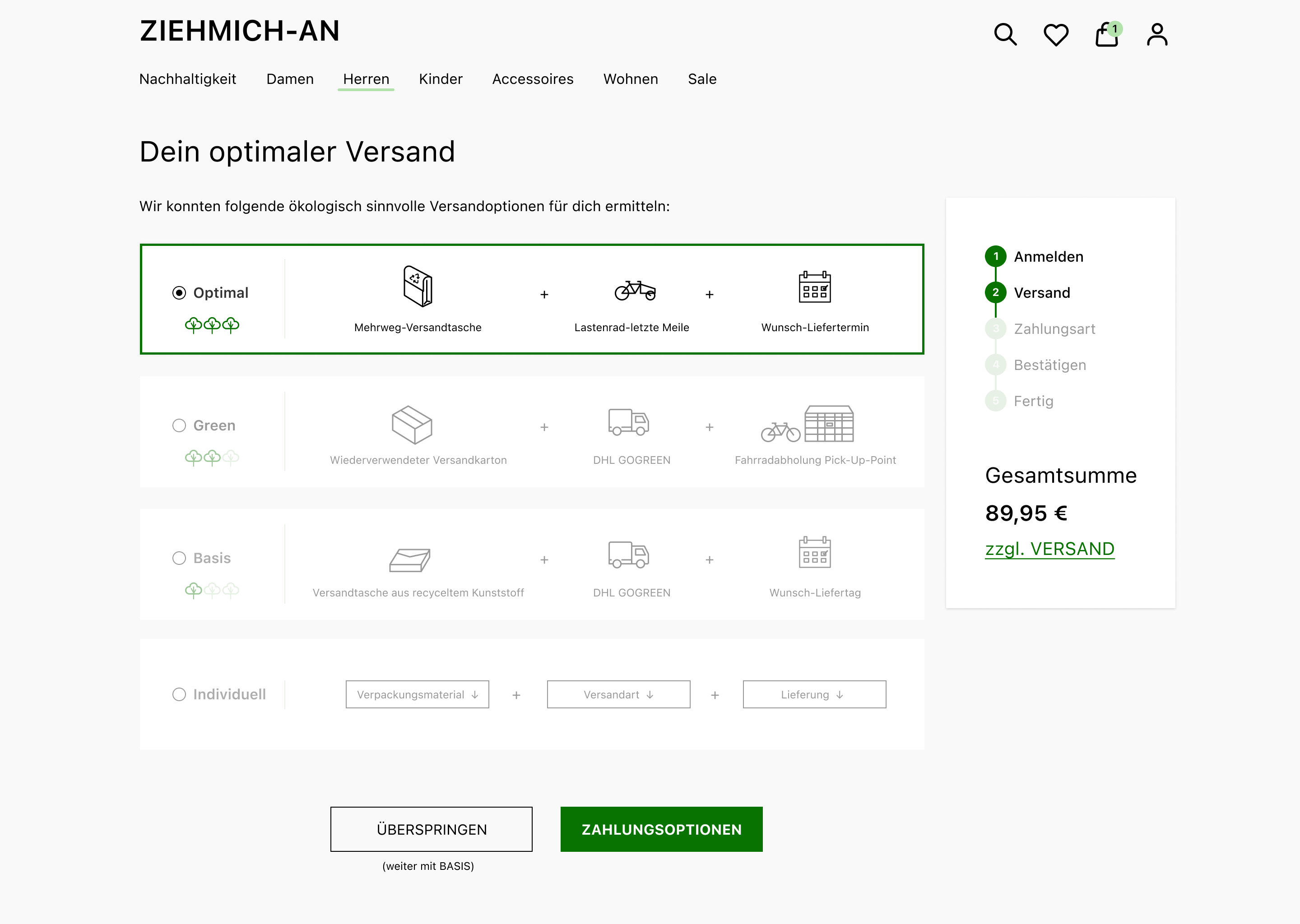This screenshot has height=924, width=1300.
Task: Open the search magnifier icon
Action: point(1005,35)
